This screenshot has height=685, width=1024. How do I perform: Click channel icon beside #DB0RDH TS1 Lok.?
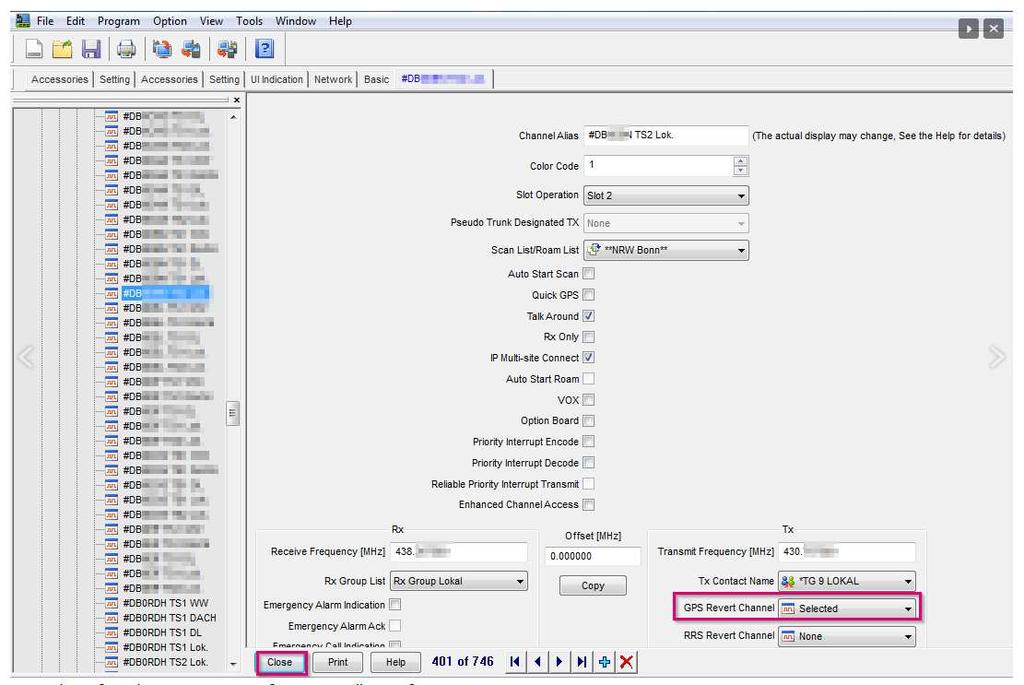(x=111, y=647)
